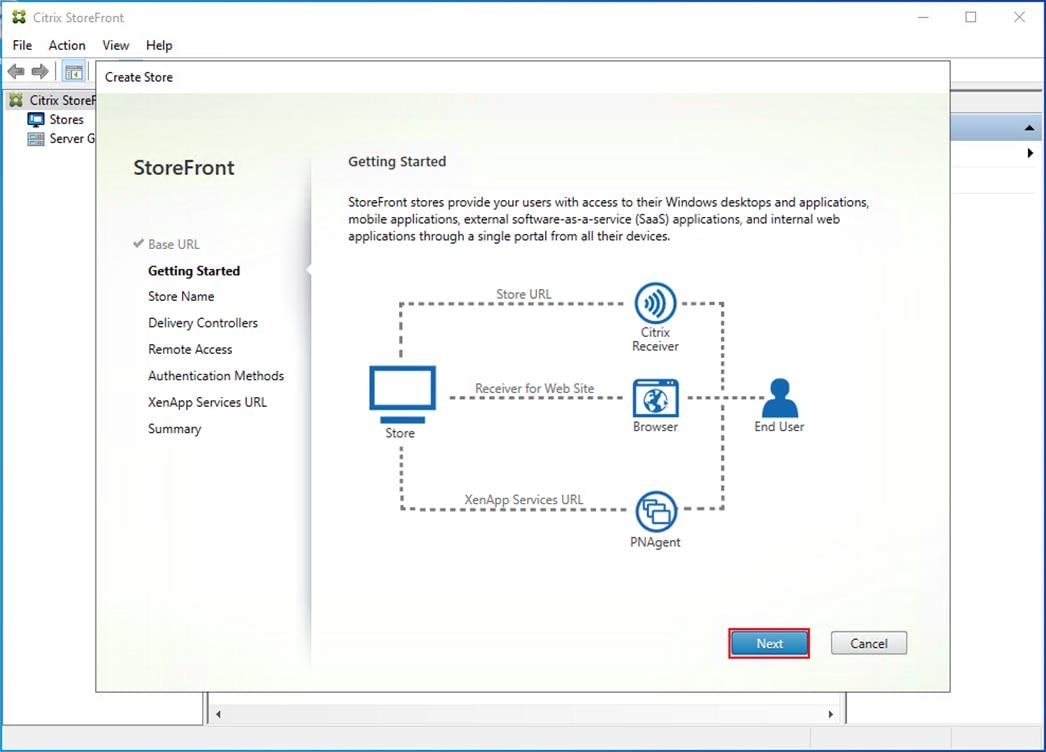Collapse the Actions pane section with the up chevron
This screenshot has width=1046, height=752.
pos(1031,127)
